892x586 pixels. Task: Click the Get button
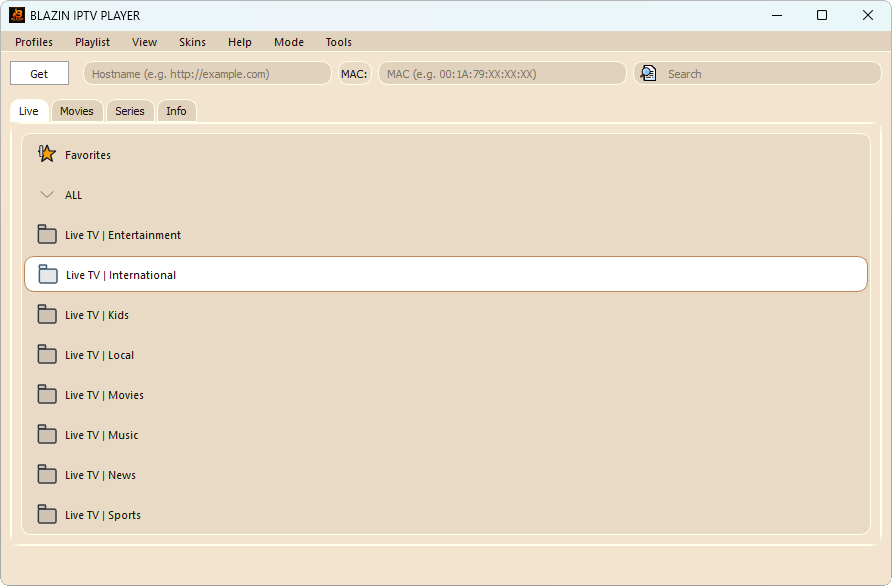coord(39,73)
